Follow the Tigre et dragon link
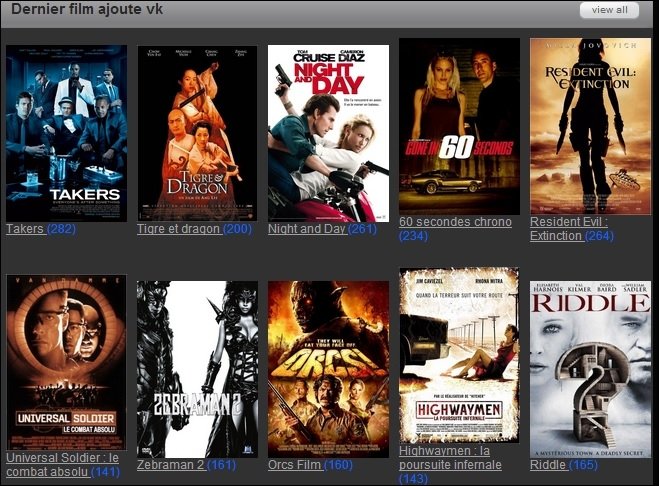 tap(178, 229)
